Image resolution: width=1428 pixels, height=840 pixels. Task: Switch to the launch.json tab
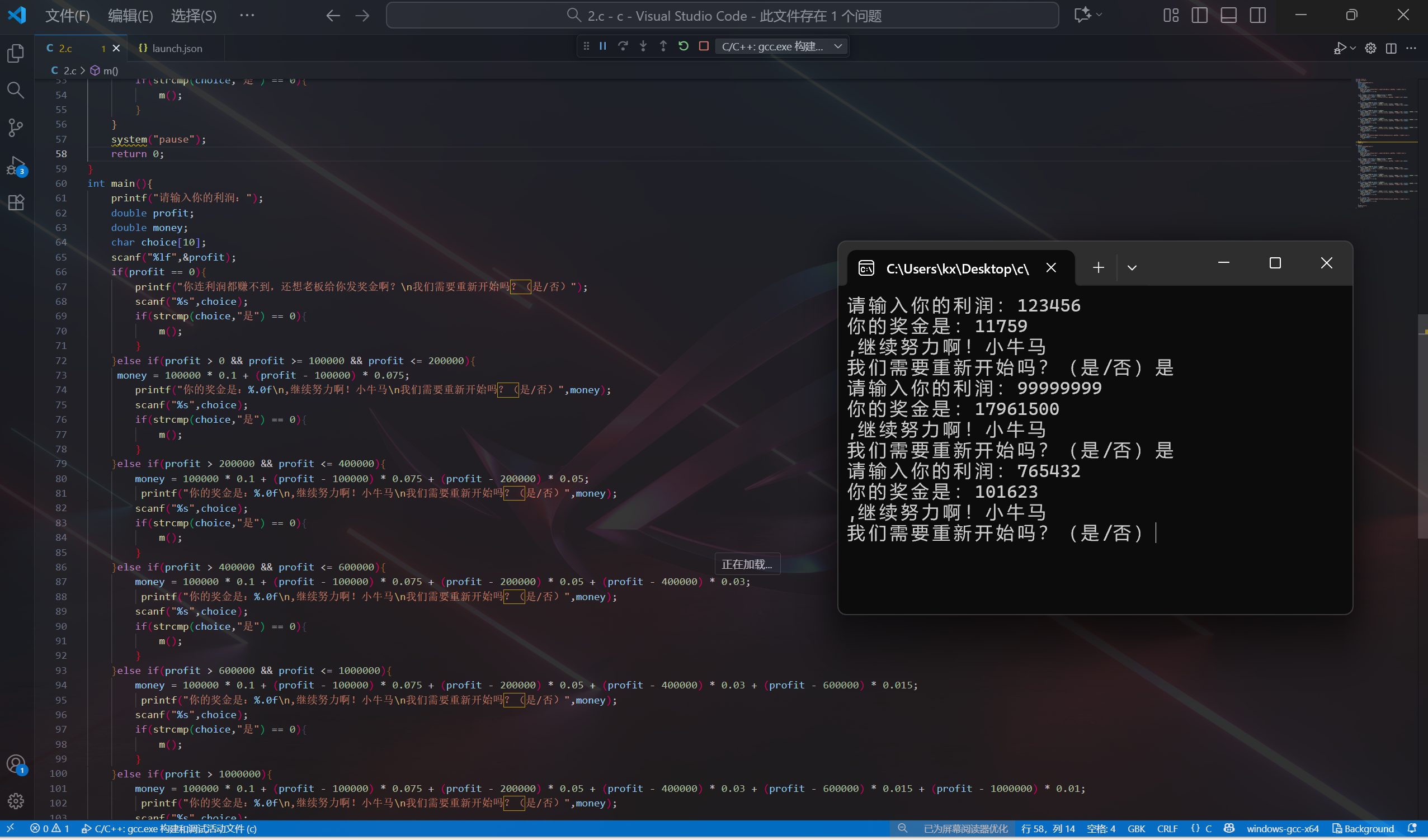(x=177, y=49)
